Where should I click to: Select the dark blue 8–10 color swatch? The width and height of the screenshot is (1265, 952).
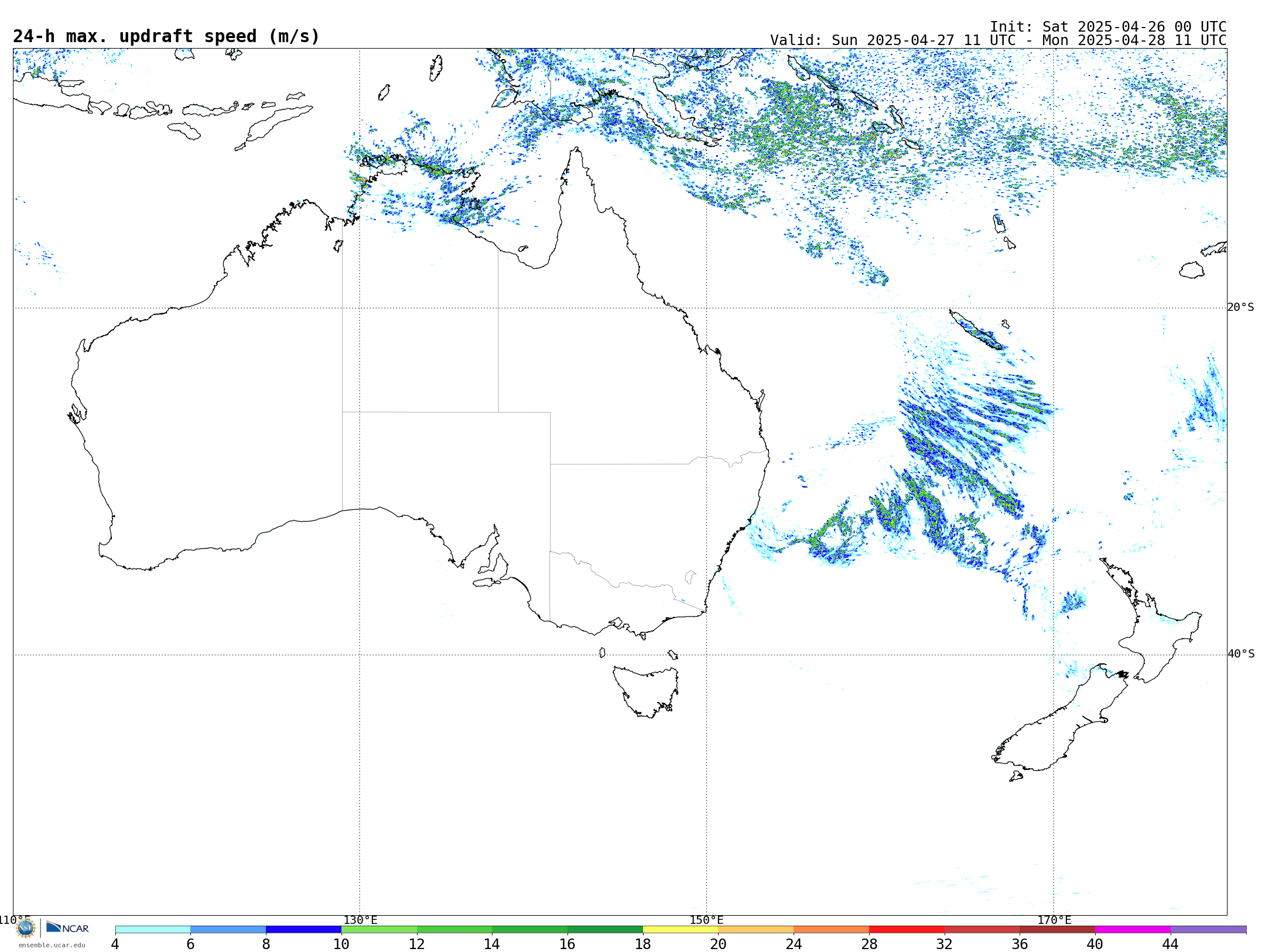pos(303,929)
